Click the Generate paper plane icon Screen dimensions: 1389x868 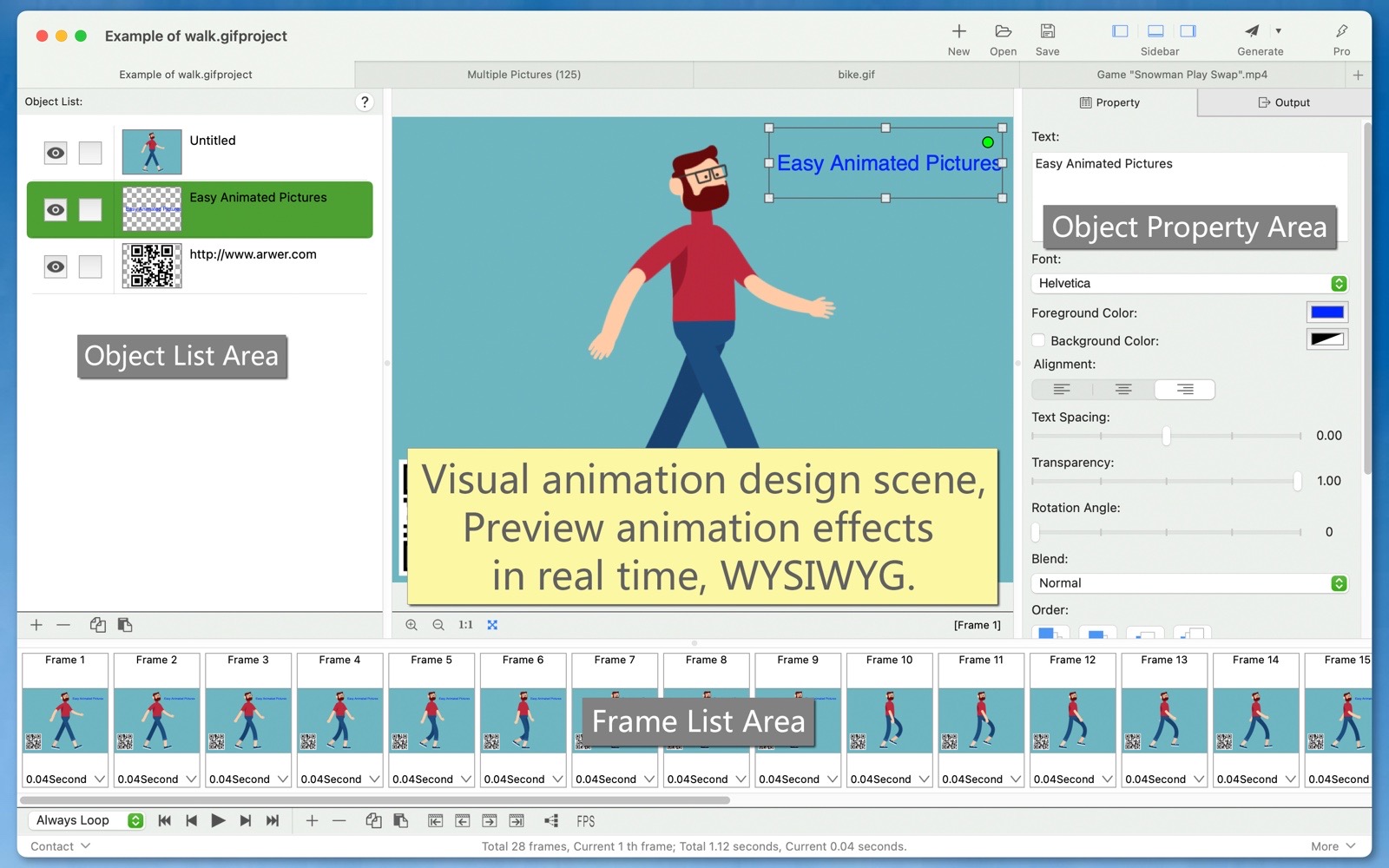tap(1251, 31)
